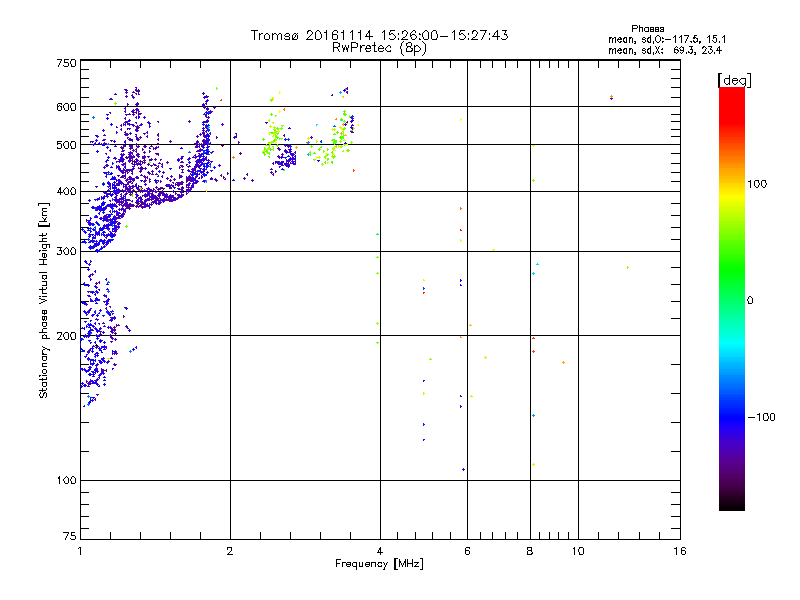Click the y-axis tick label '200'

[66, 336]
